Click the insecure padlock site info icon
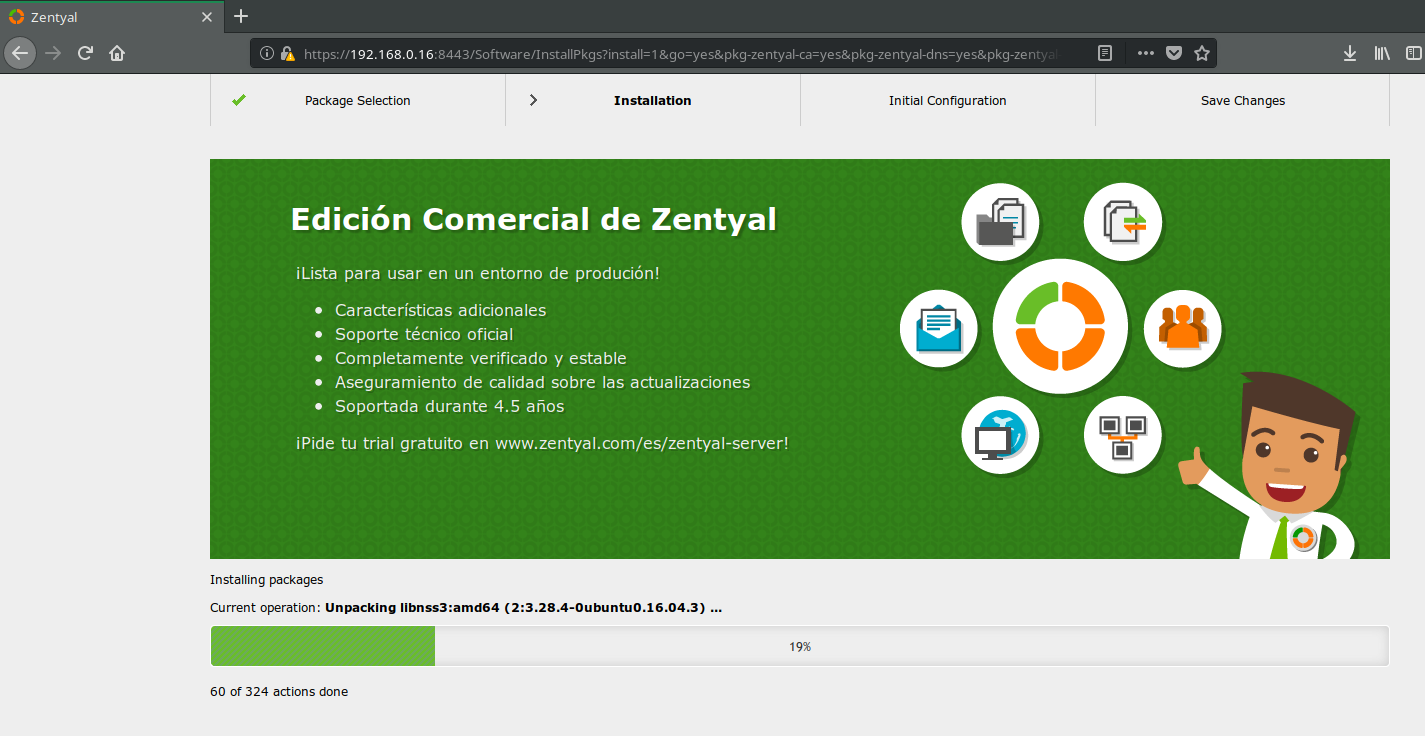1425x736 pixels. (x=287, y=53)
